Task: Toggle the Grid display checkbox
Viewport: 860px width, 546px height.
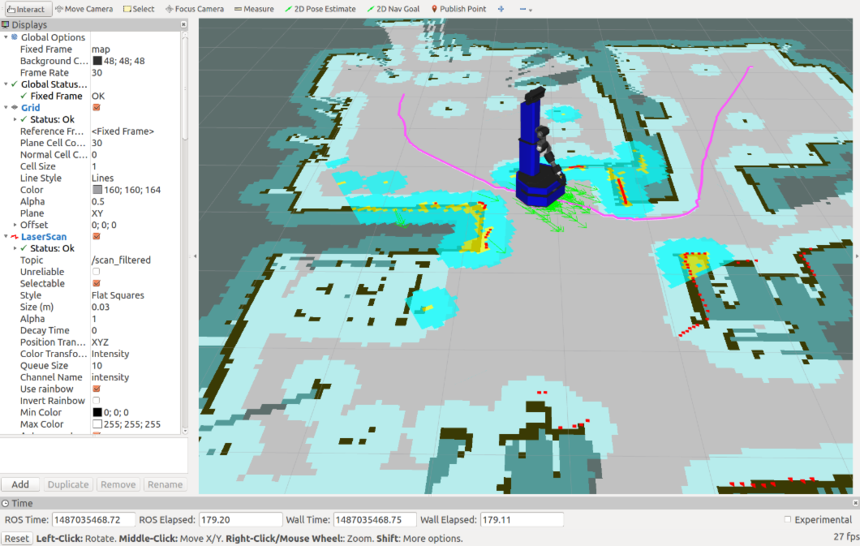Action: pos(97,108)
